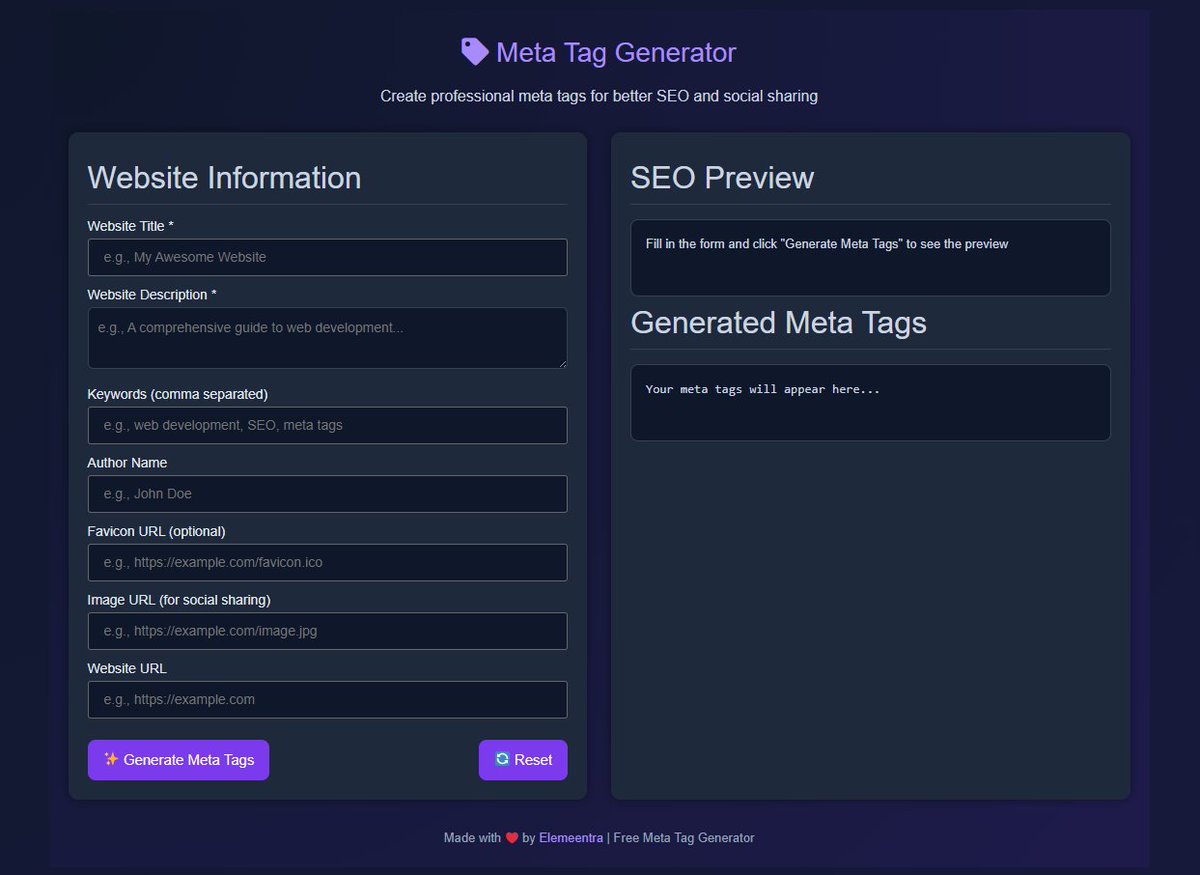Click the Generate Meta Tags button
1200x875 pixels.
(178, 760)
